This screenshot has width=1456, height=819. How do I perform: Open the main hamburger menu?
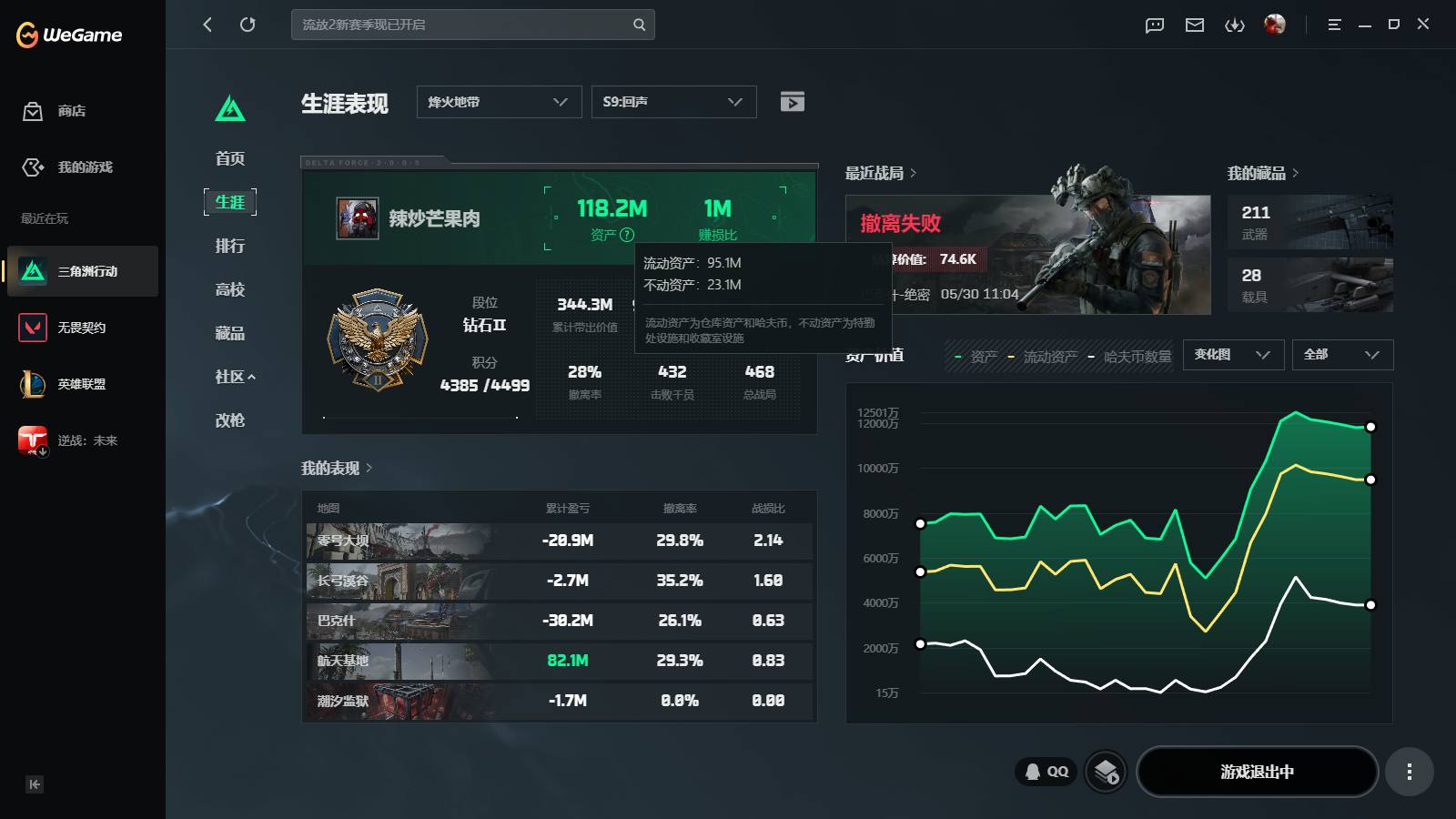pos(1334,25)
